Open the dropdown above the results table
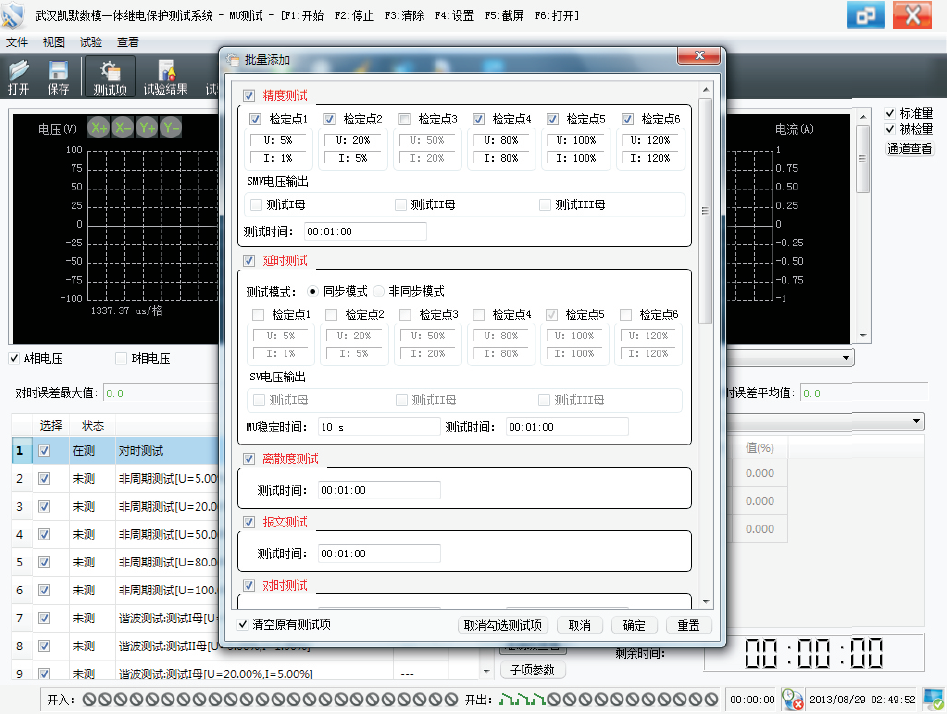The width and height of the screenshot is (947, 714). point(918,422)
